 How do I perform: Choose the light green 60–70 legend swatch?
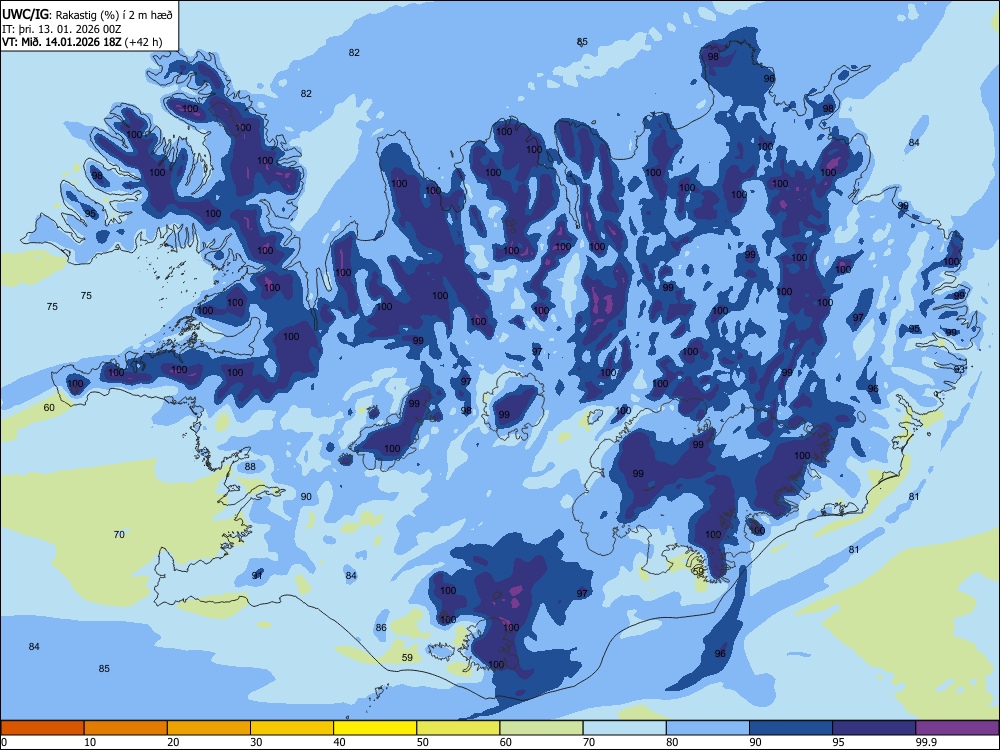[x=541, y=728]
